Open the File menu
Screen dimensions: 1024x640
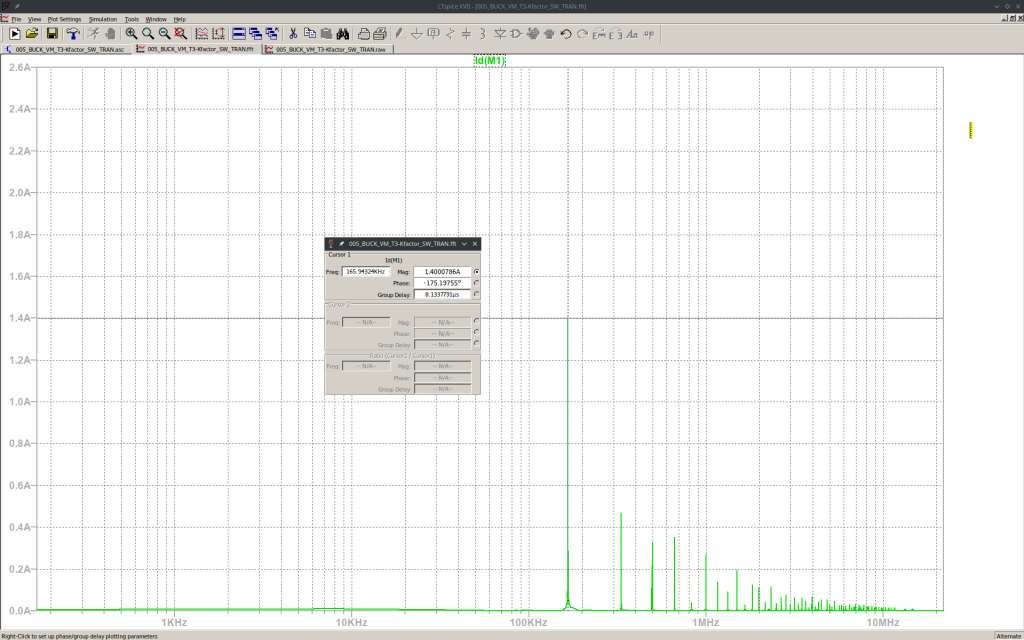(x=16, y=19)
